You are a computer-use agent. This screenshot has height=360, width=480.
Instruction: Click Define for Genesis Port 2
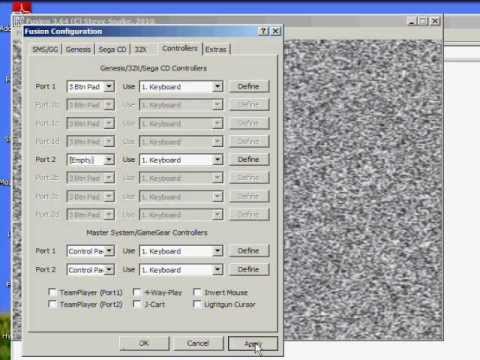point(249,160)
